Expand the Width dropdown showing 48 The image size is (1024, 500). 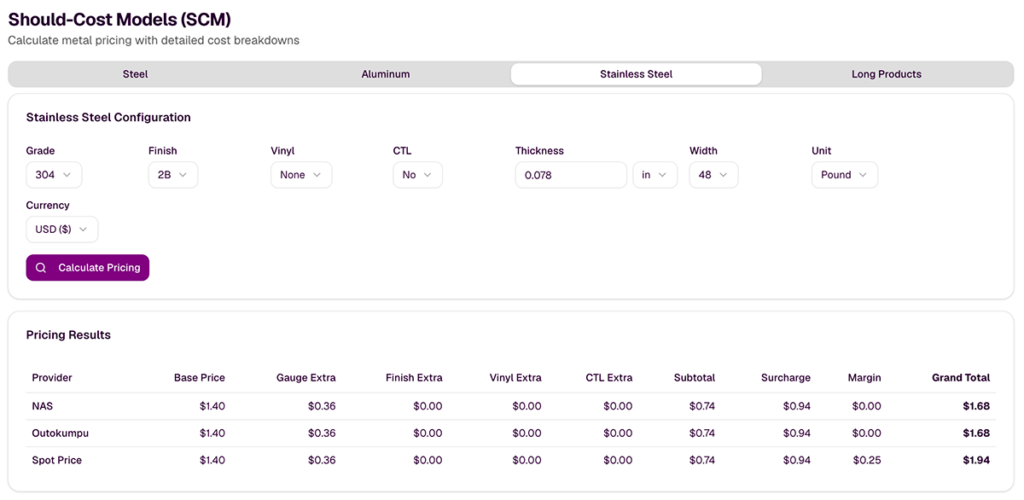[x=714, y=175]
